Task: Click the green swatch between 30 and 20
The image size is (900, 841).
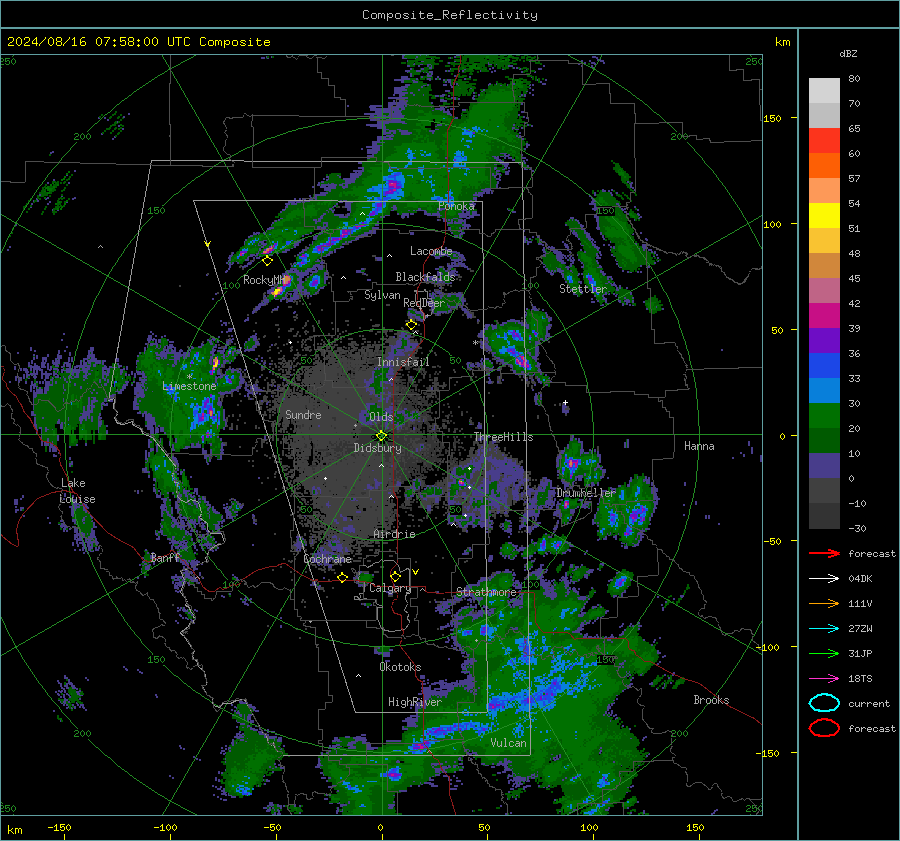Action: tap(824, 415)
